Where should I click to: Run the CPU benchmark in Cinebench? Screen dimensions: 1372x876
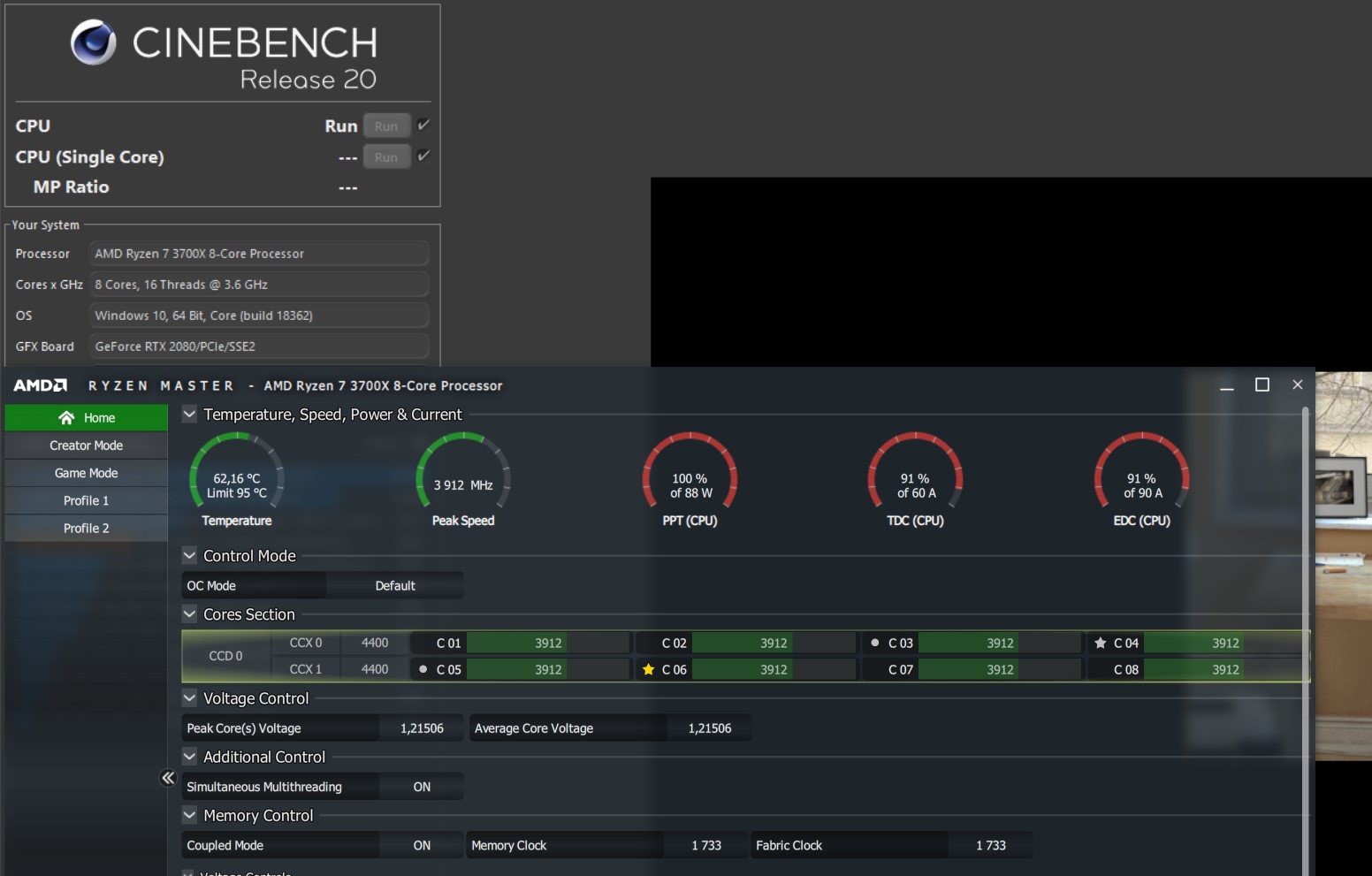click(386, 126)
